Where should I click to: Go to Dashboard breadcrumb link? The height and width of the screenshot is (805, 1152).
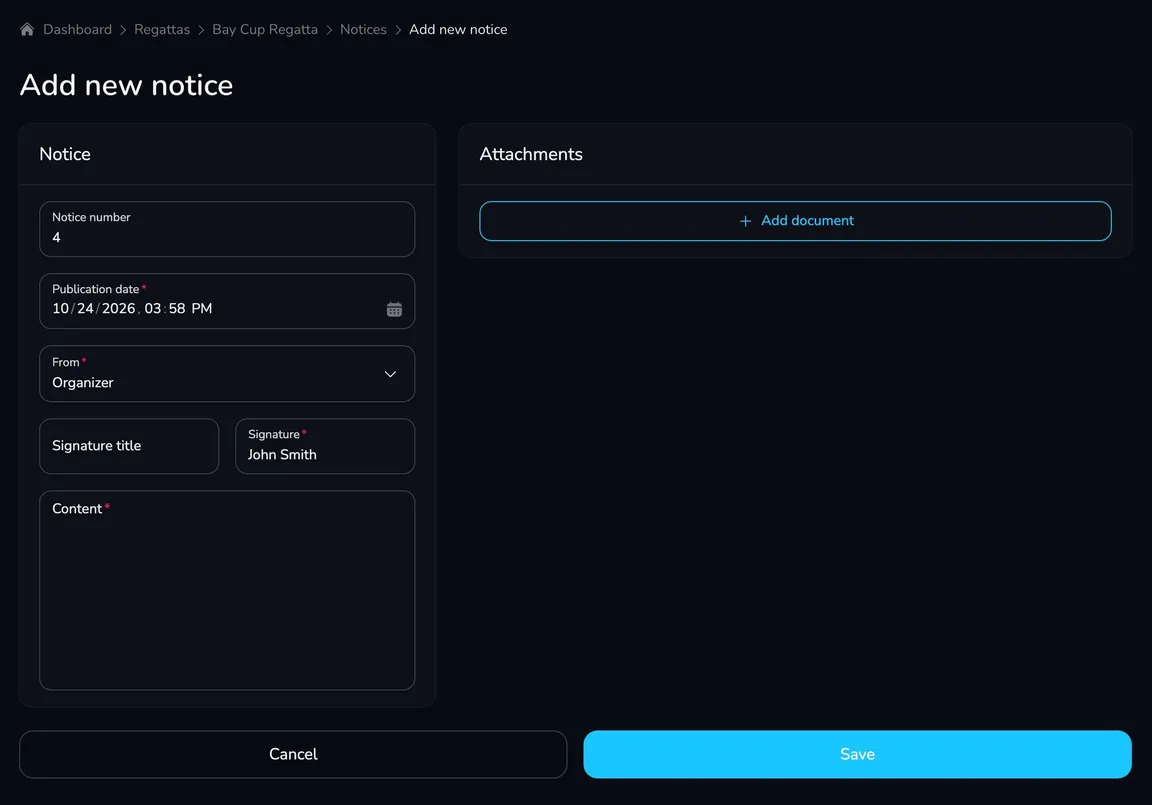pos(77,29)
